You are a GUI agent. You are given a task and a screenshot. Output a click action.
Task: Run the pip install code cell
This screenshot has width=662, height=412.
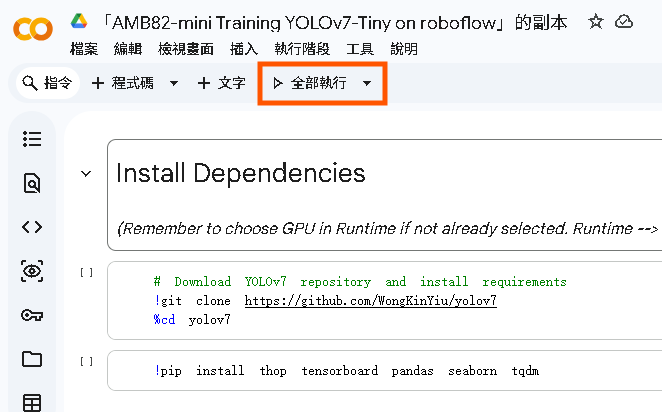click(87, 362)
